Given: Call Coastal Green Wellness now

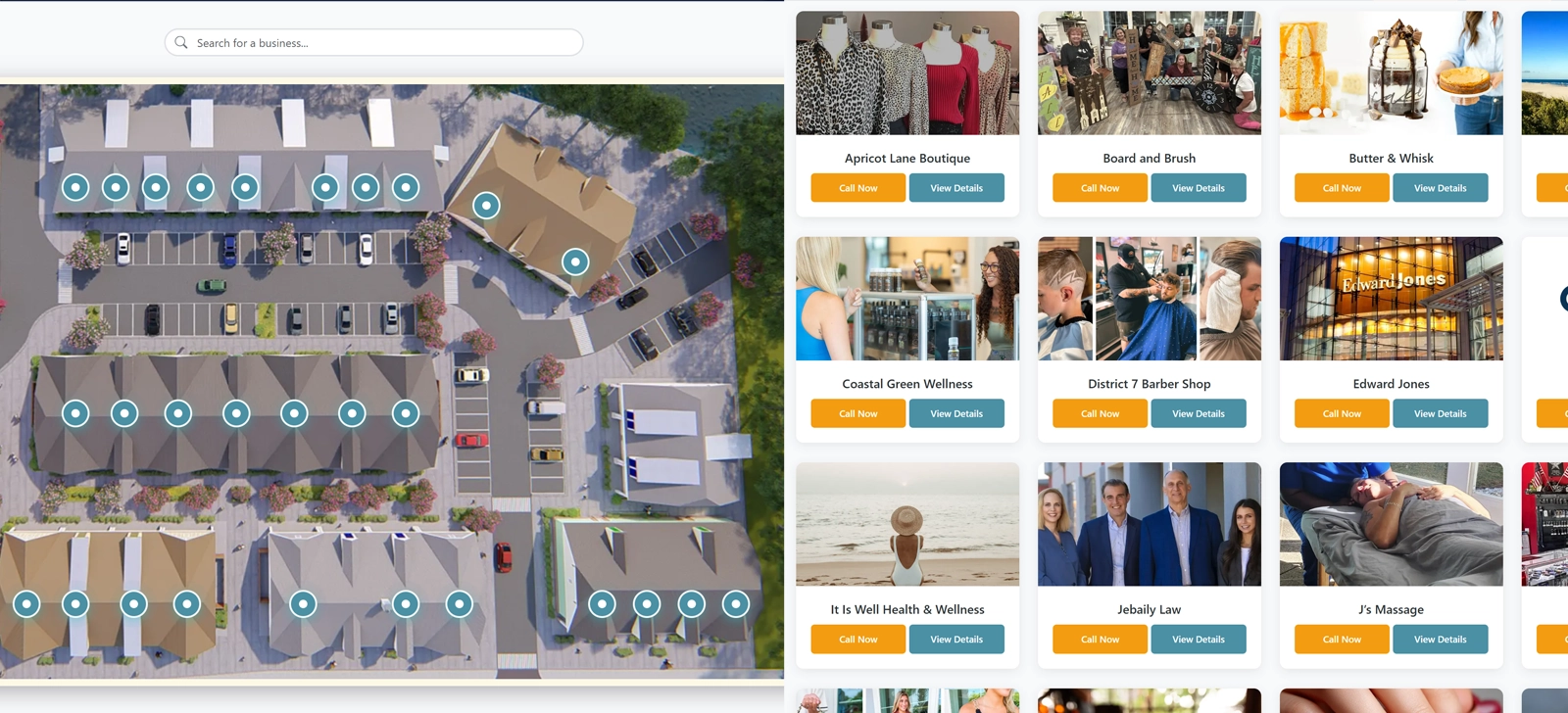Looking at the screenshot, I should pyautogui.click(x=857, y=413).
